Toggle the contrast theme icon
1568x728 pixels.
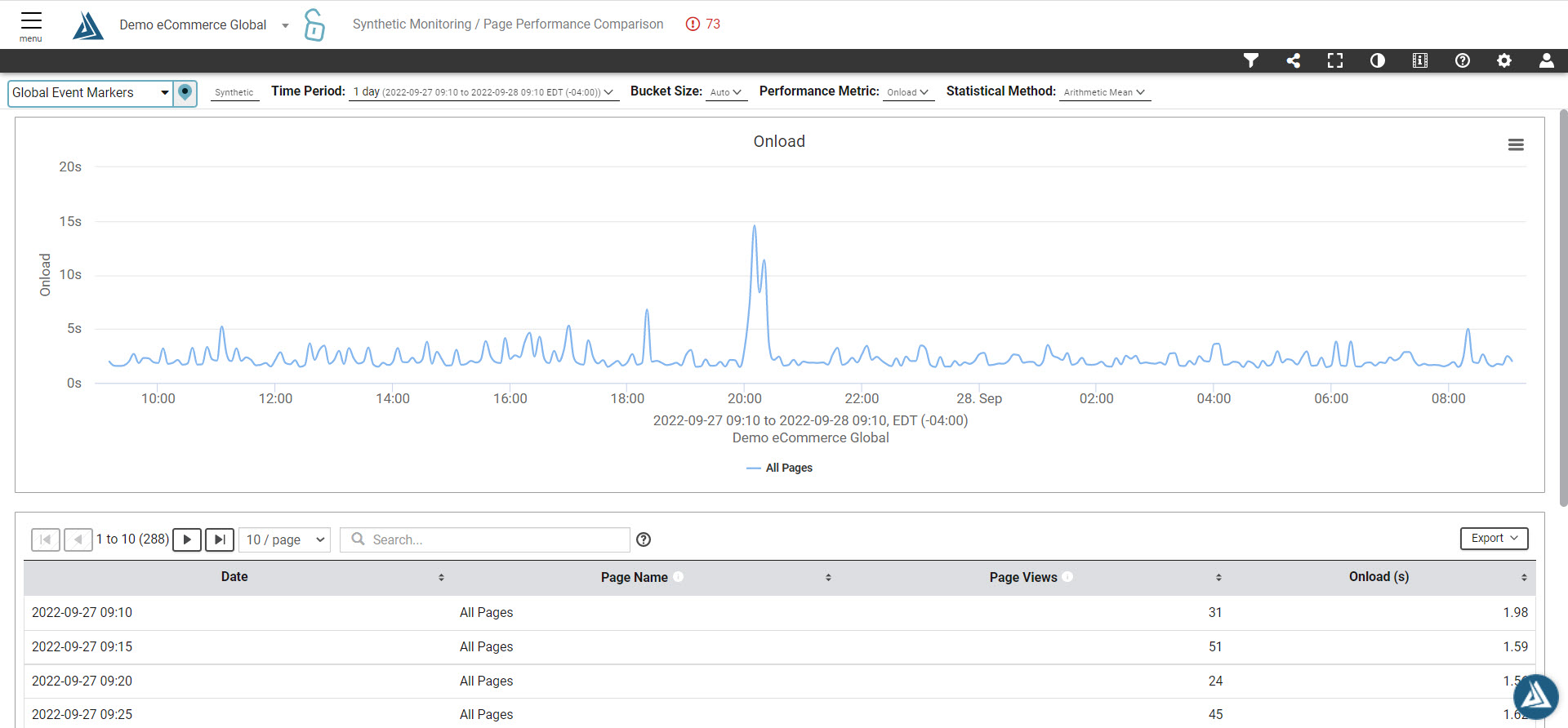pyautogui.click(x=1378, y=60)
